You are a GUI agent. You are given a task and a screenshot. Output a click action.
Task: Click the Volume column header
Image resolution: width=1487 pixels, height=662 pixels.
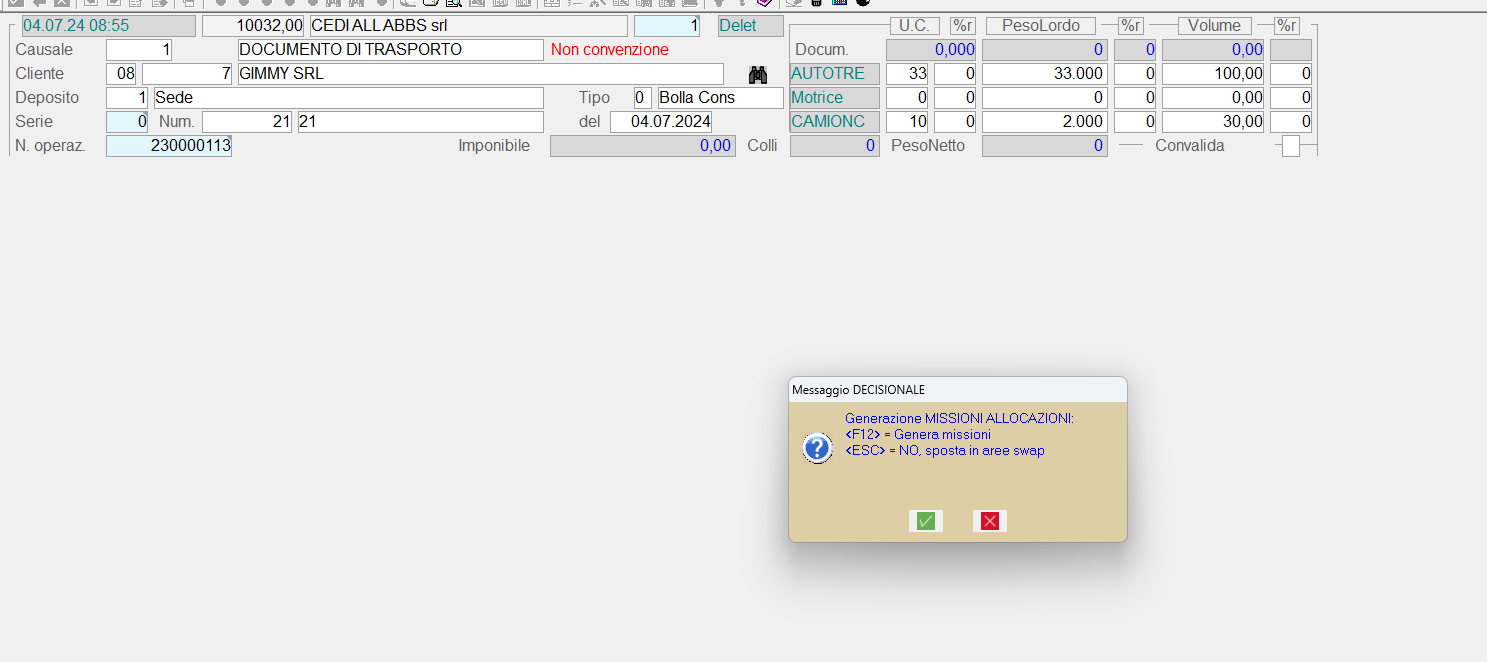coord(1214,26)
